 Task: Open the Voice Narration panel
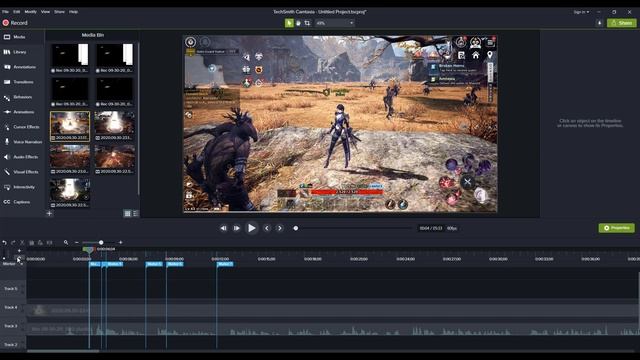[22, 142]
